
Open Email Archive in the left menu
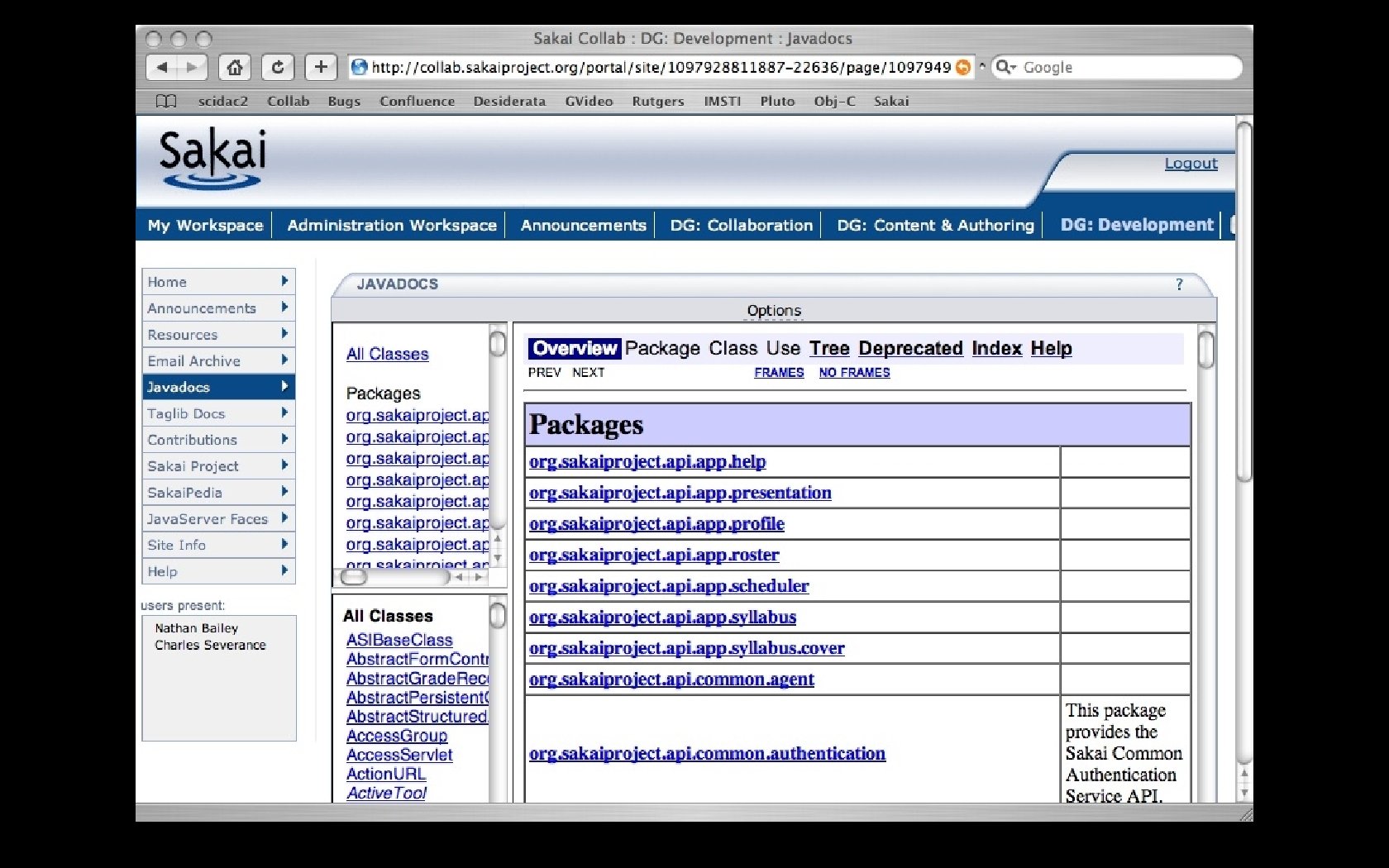pyautogui.click(x=218, y=361)
